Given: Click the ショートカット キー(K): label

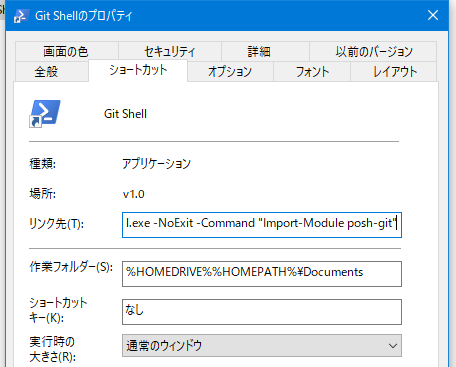Looking at the screenshot, I should pyautogui.click(x=58, y=310).
